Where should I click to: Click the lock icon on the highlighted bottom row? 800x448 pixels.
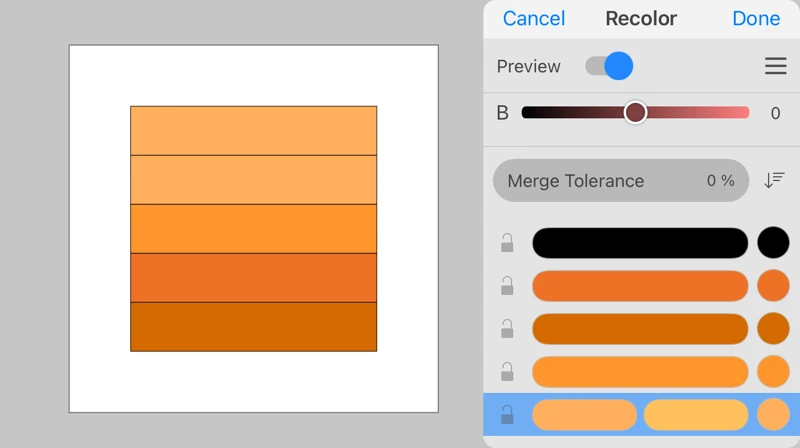tap(507, 414)
